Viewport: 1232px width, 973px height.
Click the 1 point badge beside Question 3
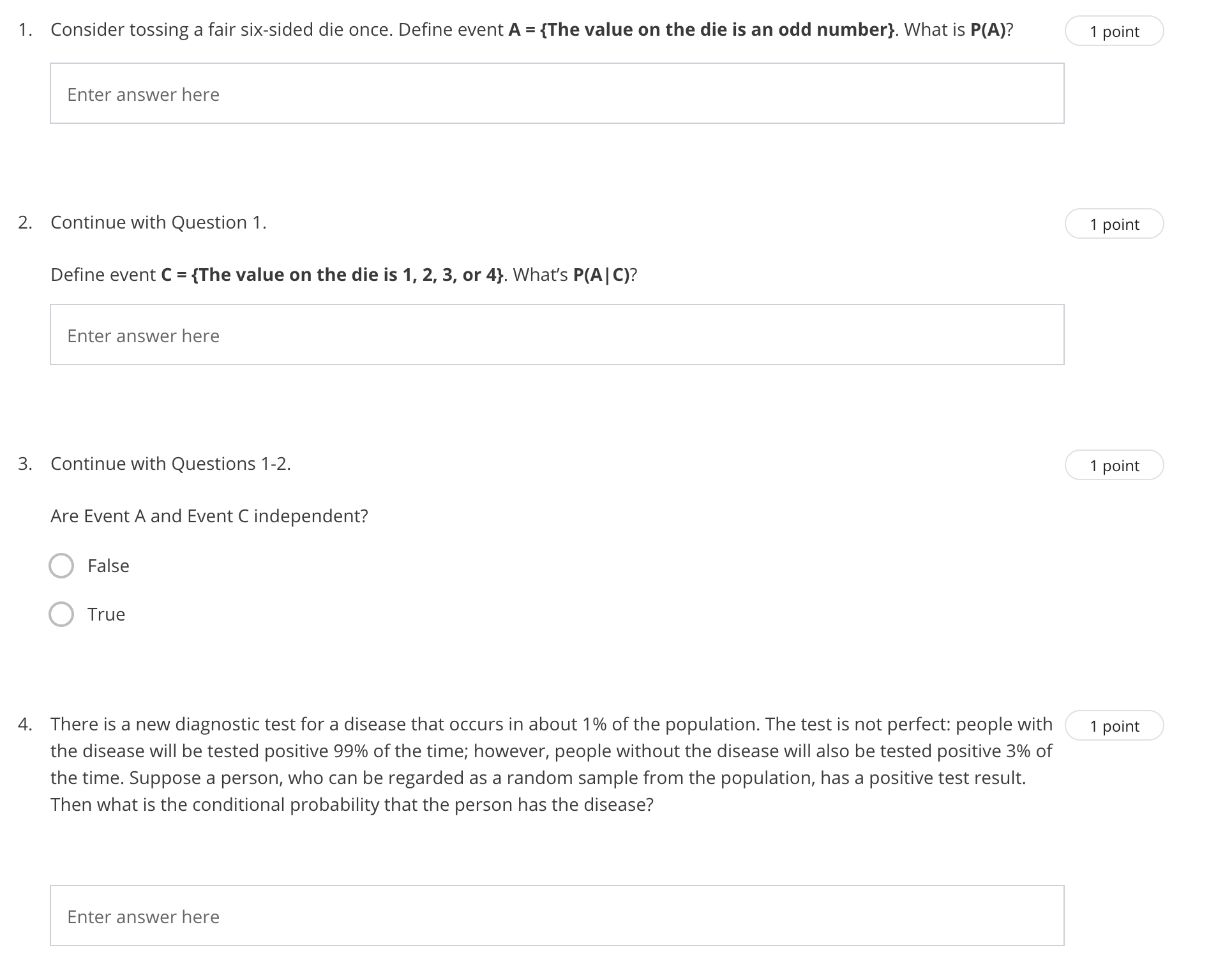[x=1113, y=465]
